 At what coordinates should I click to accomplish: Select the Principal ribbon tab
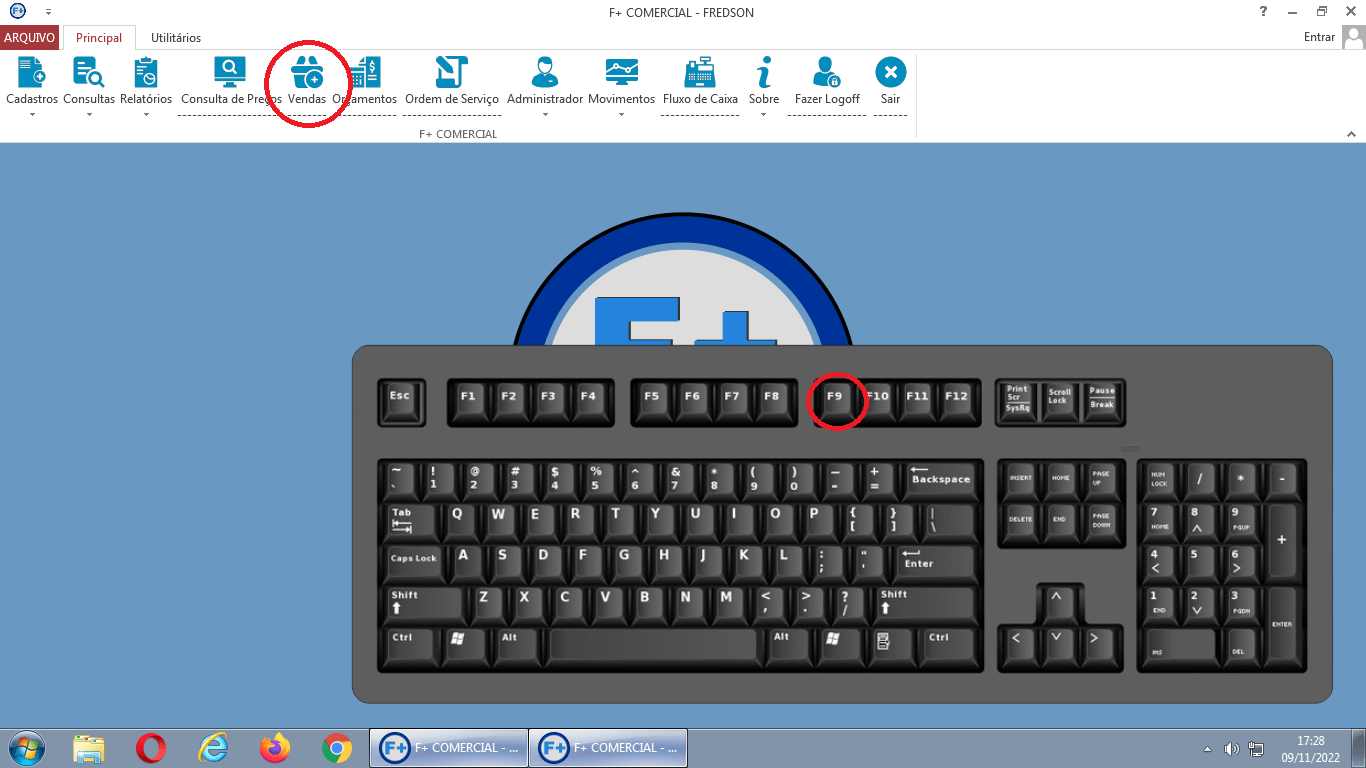click(x=99, y=38)
